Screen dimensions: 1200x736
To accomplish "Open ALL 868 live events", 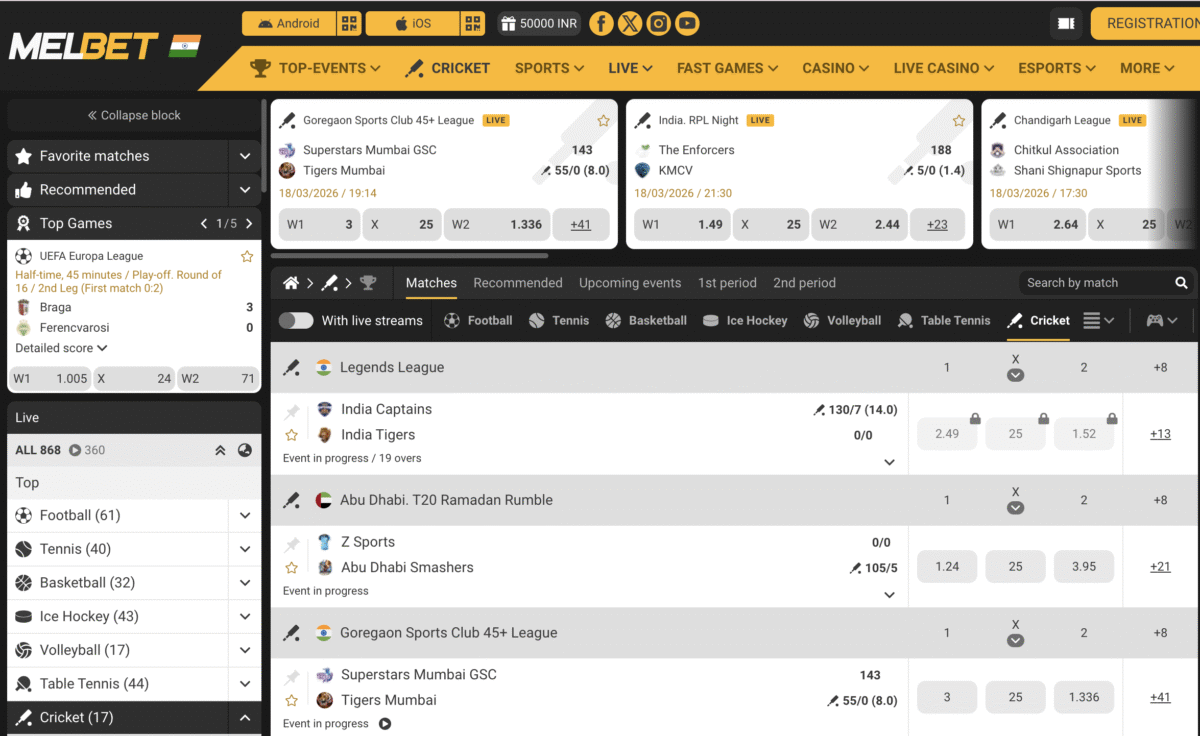I will click(38, 450).
